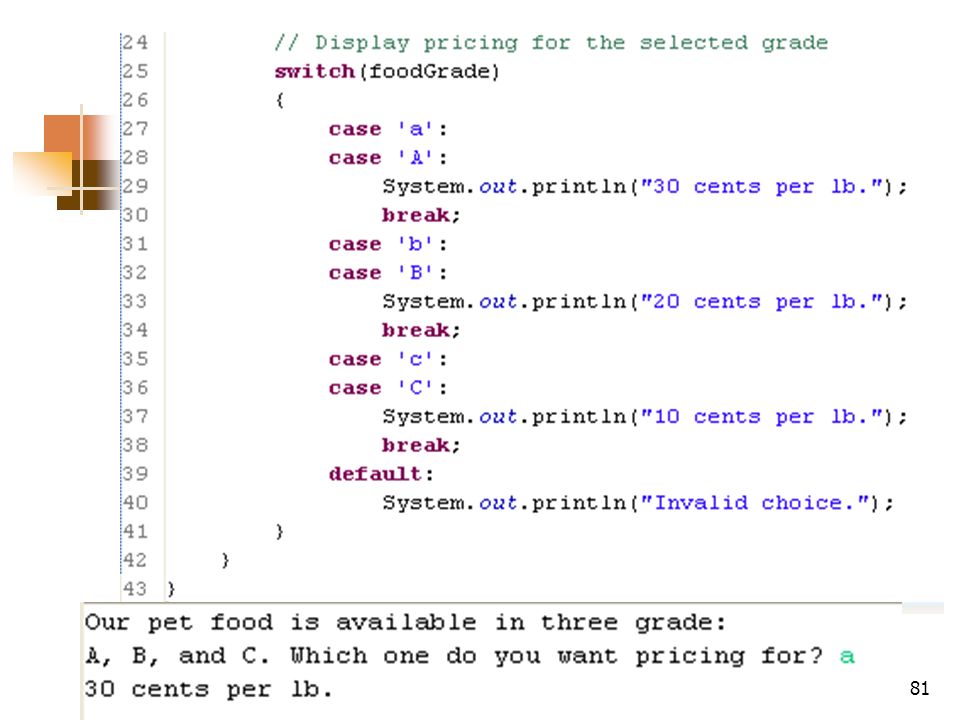Click line number 43 in the gutter
960x720 pixels.
click(135, 589)
